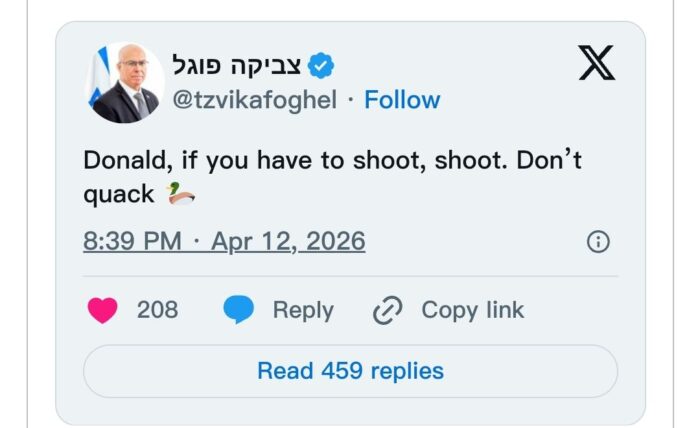Follow the account via the Follow link
700x428 pixels.
402,100
